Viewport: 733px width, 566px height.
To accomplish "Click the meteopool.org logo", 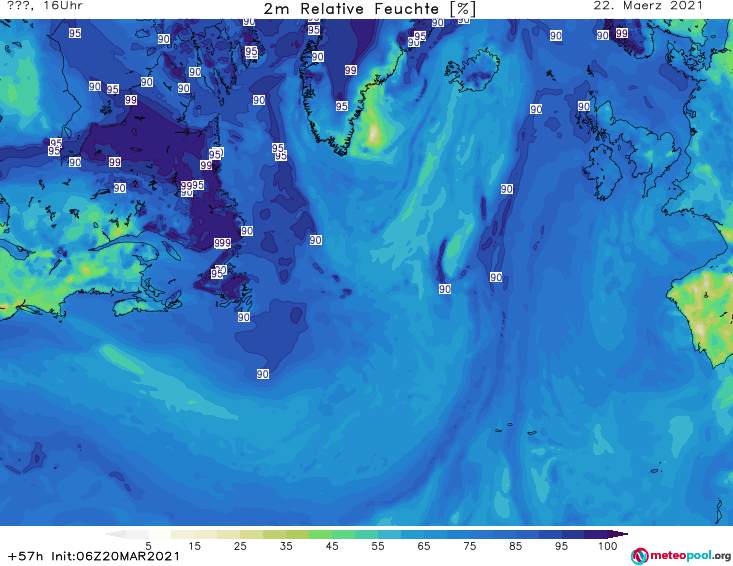I will (681, 556).
